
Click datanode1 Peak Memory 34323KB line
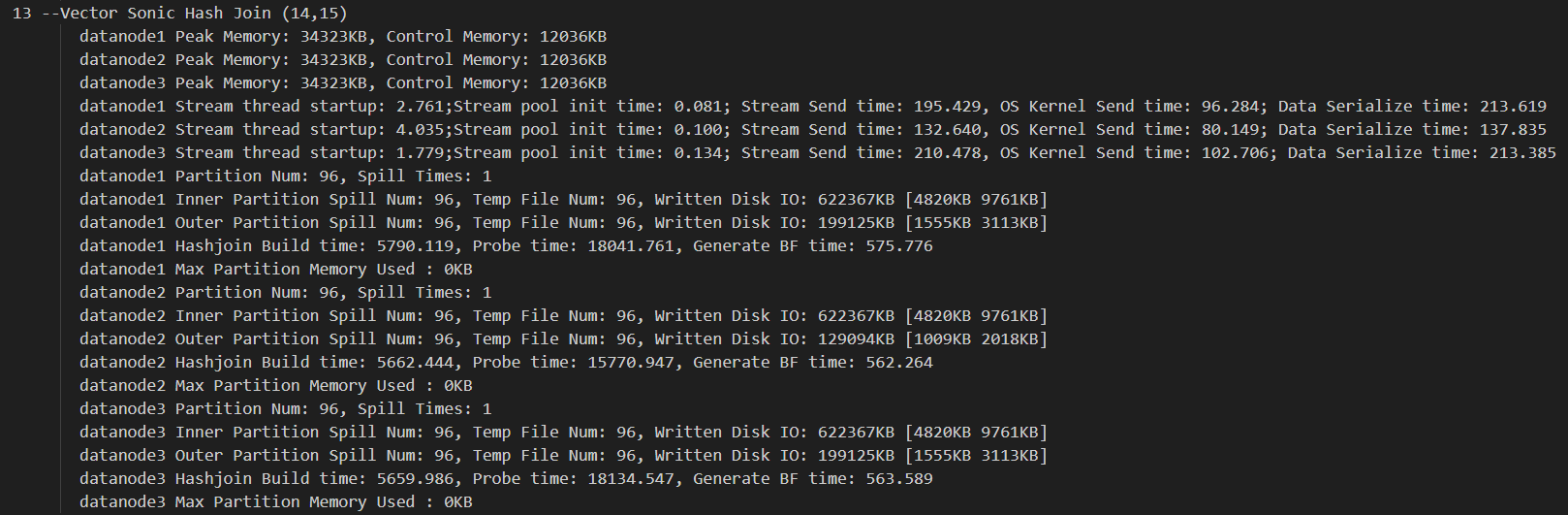tap(343, 37)
